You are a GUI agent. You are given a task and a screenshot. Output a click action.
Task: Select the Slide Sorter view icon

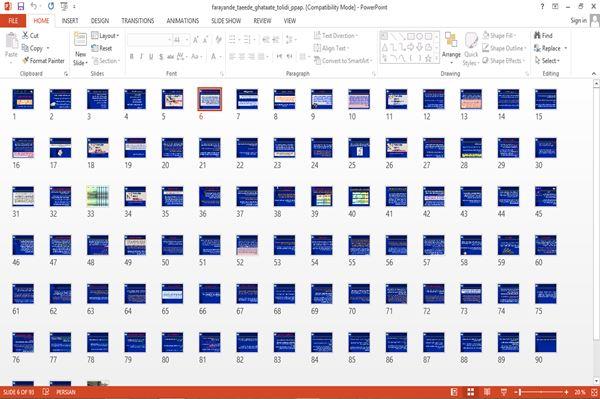[x=471, y=392]
